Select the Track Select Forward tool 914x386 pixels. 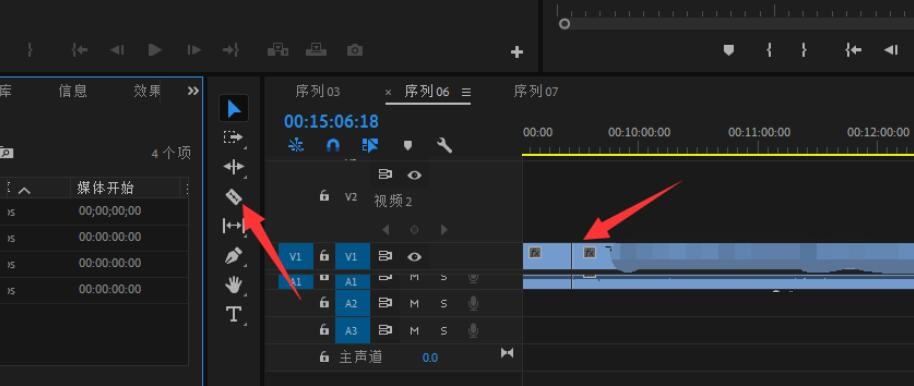click(x=233, y=138)
